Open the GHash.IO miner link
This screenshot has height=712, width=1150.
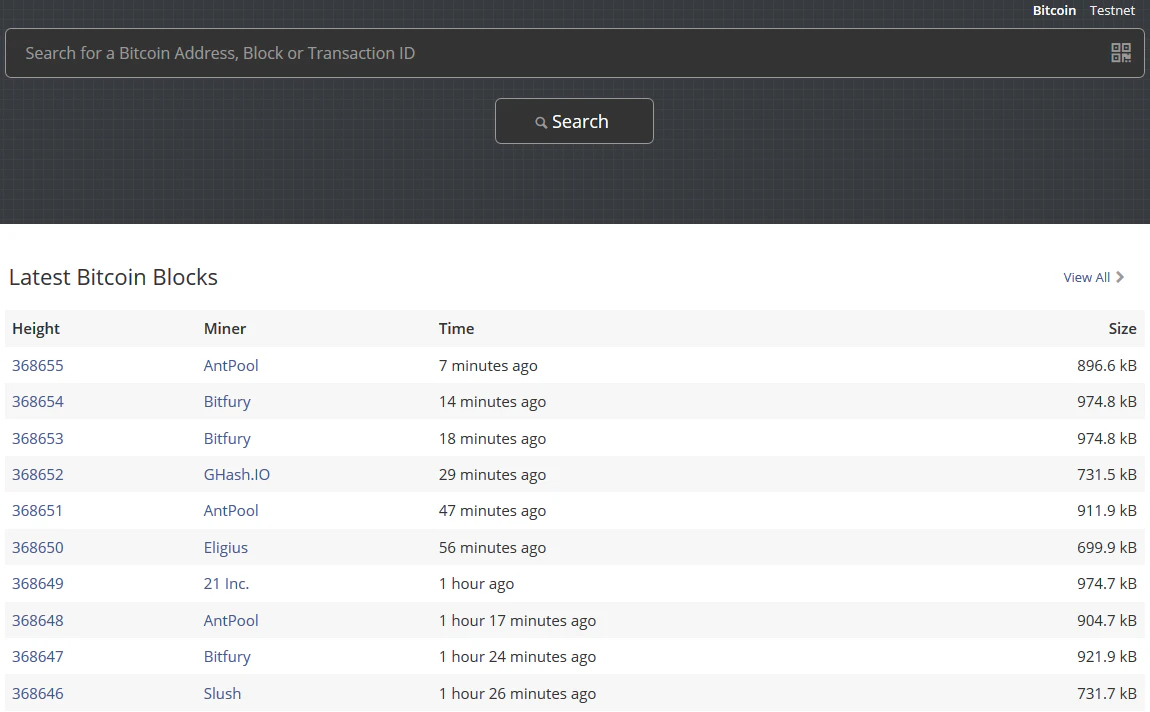[237, 474]
